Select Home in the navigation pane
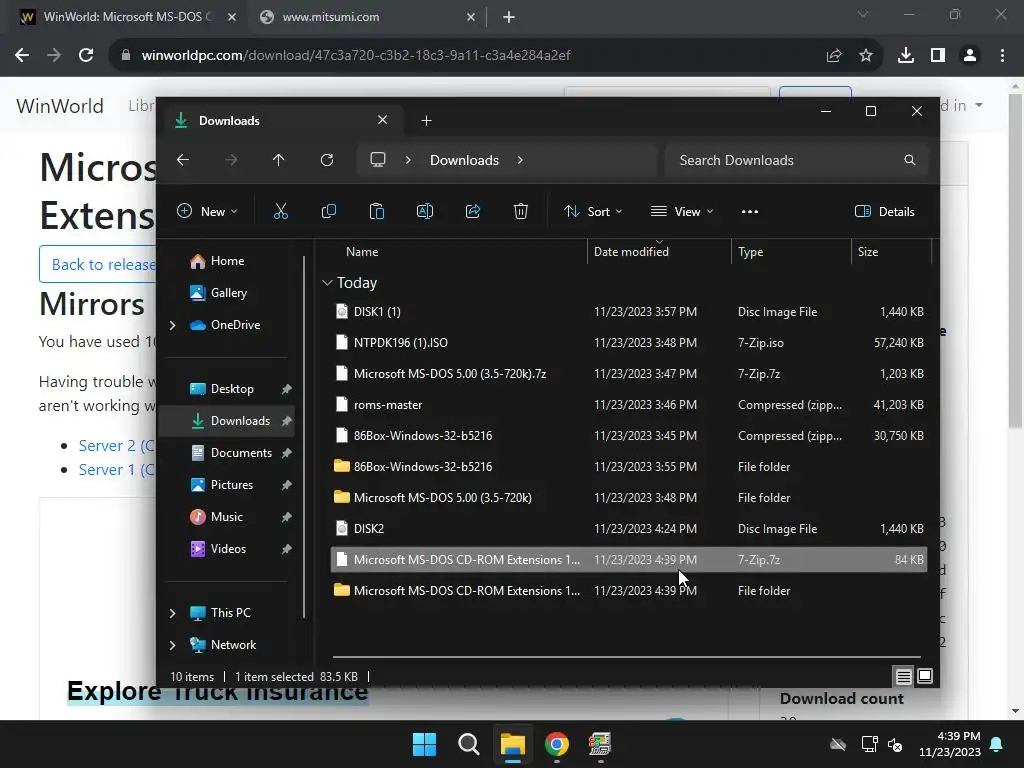Image resolution: width=1024 pixels, height=768 pixels. click(x=227, y=261)
